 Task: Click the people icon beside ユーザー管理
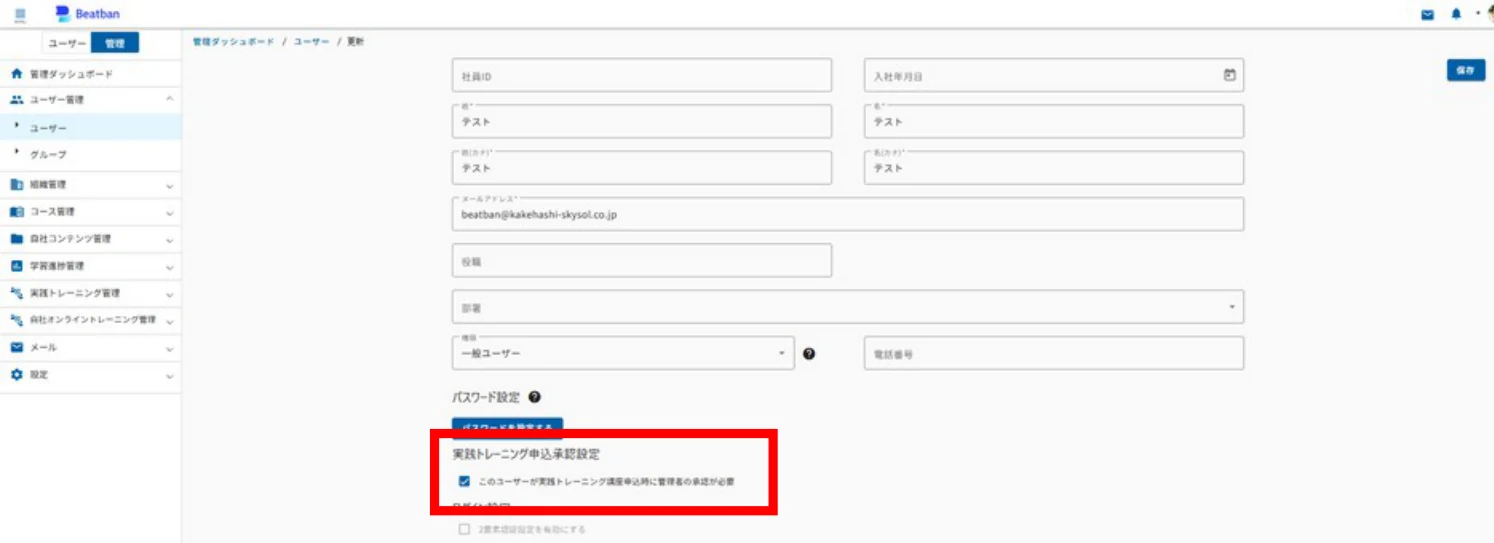tap(16, 100)
